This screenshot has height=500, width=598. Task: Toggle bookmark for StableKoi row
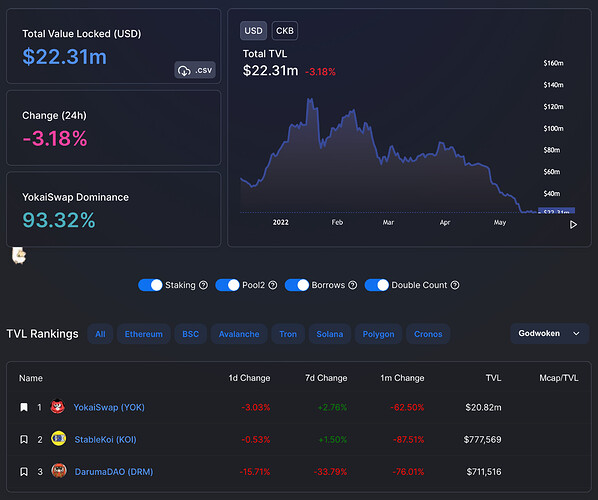tap(24, 440)
